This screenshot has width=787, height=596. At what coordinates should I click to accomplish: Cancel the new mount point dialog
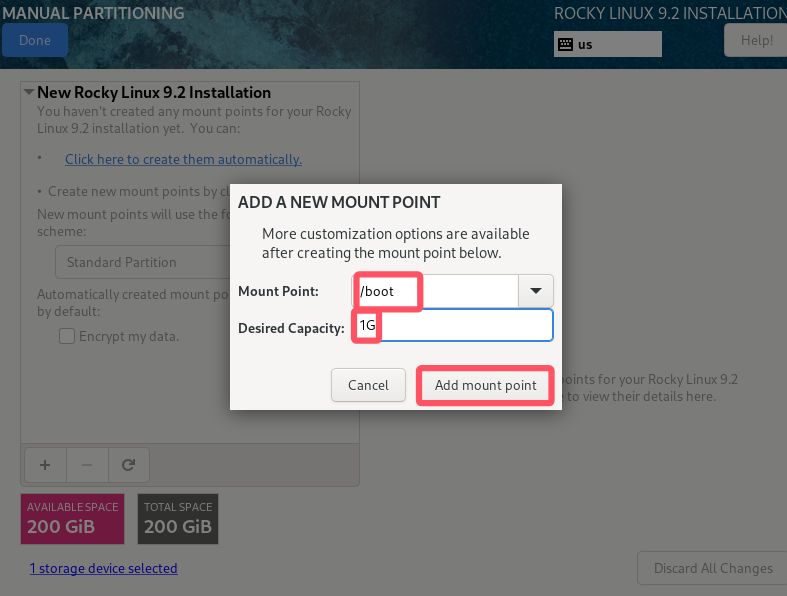[368, 385]
